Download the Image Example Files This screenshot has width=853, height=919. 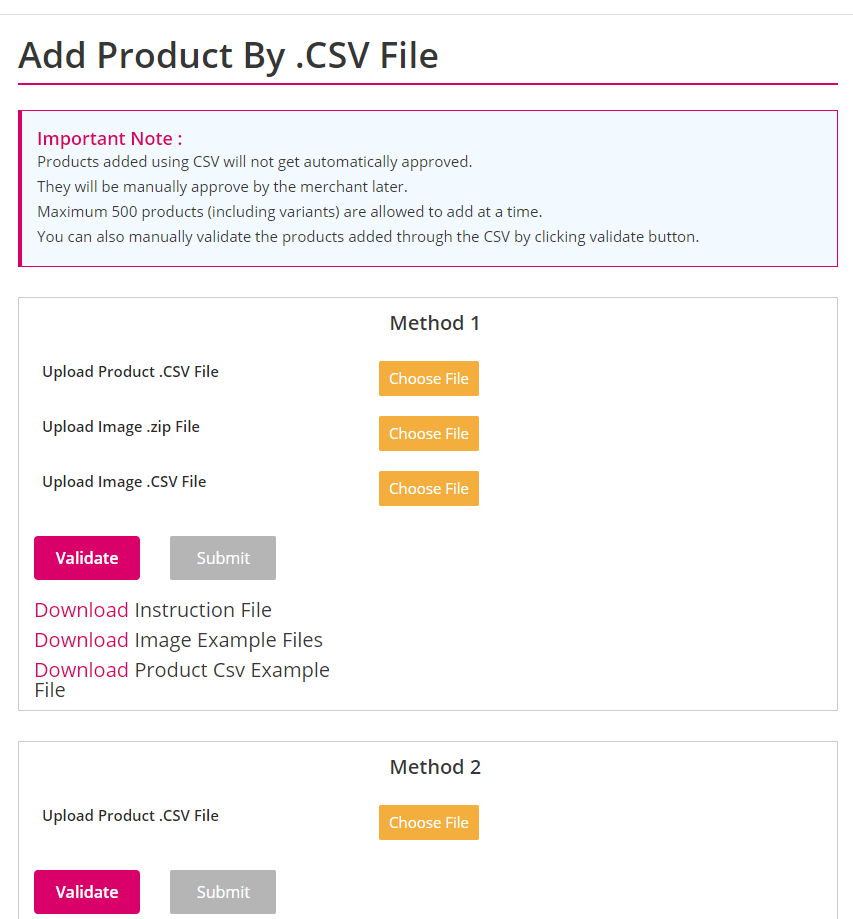tap(81, 640)
